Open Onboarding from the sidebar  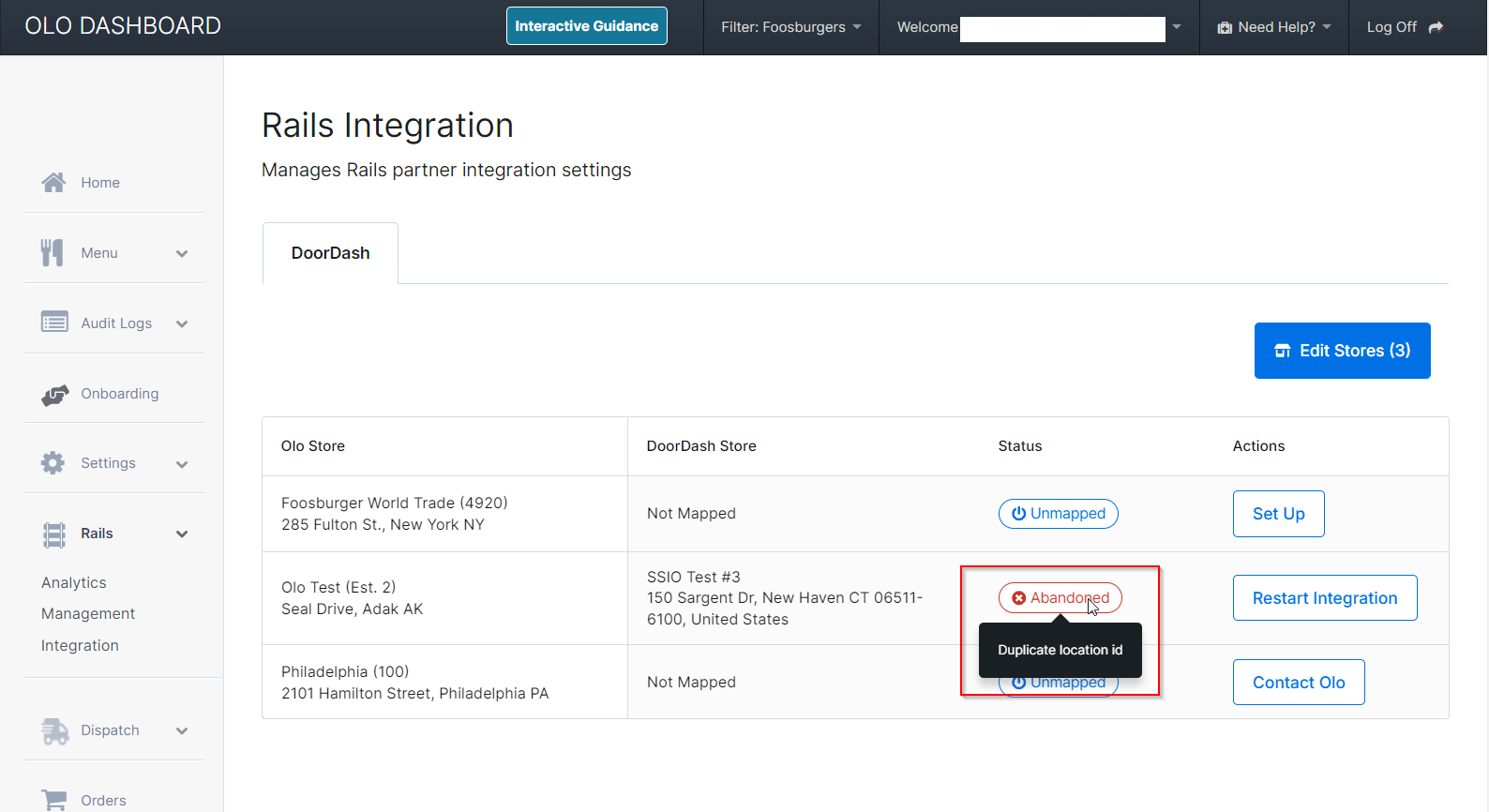coord(120,394)
